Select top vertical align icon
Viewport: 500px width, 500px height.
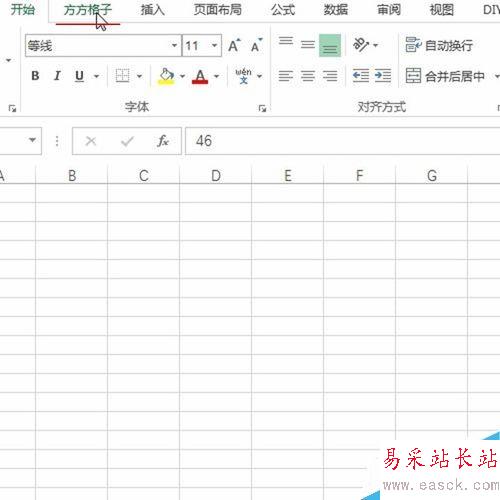(286, 42)
